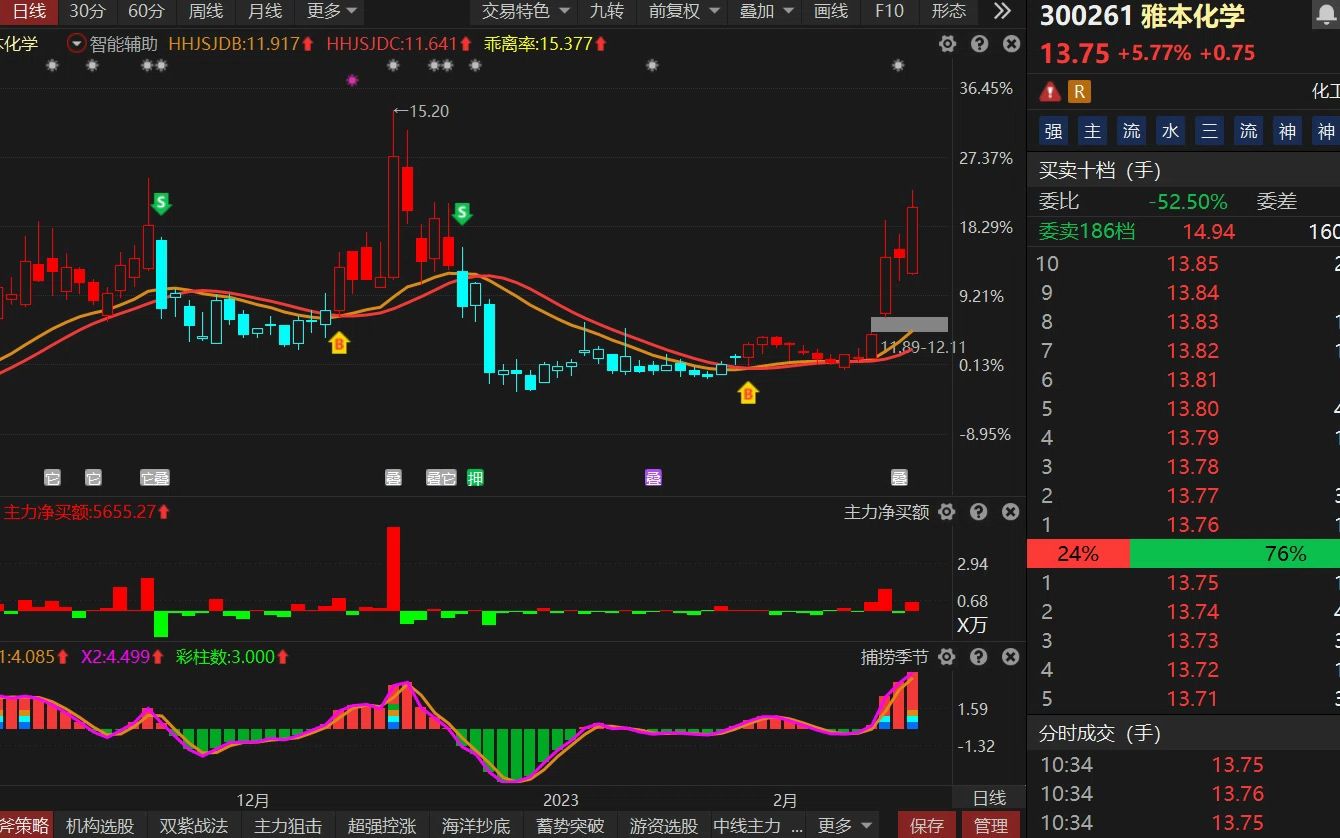
Task: Open F10 company info
Action: 888,11
